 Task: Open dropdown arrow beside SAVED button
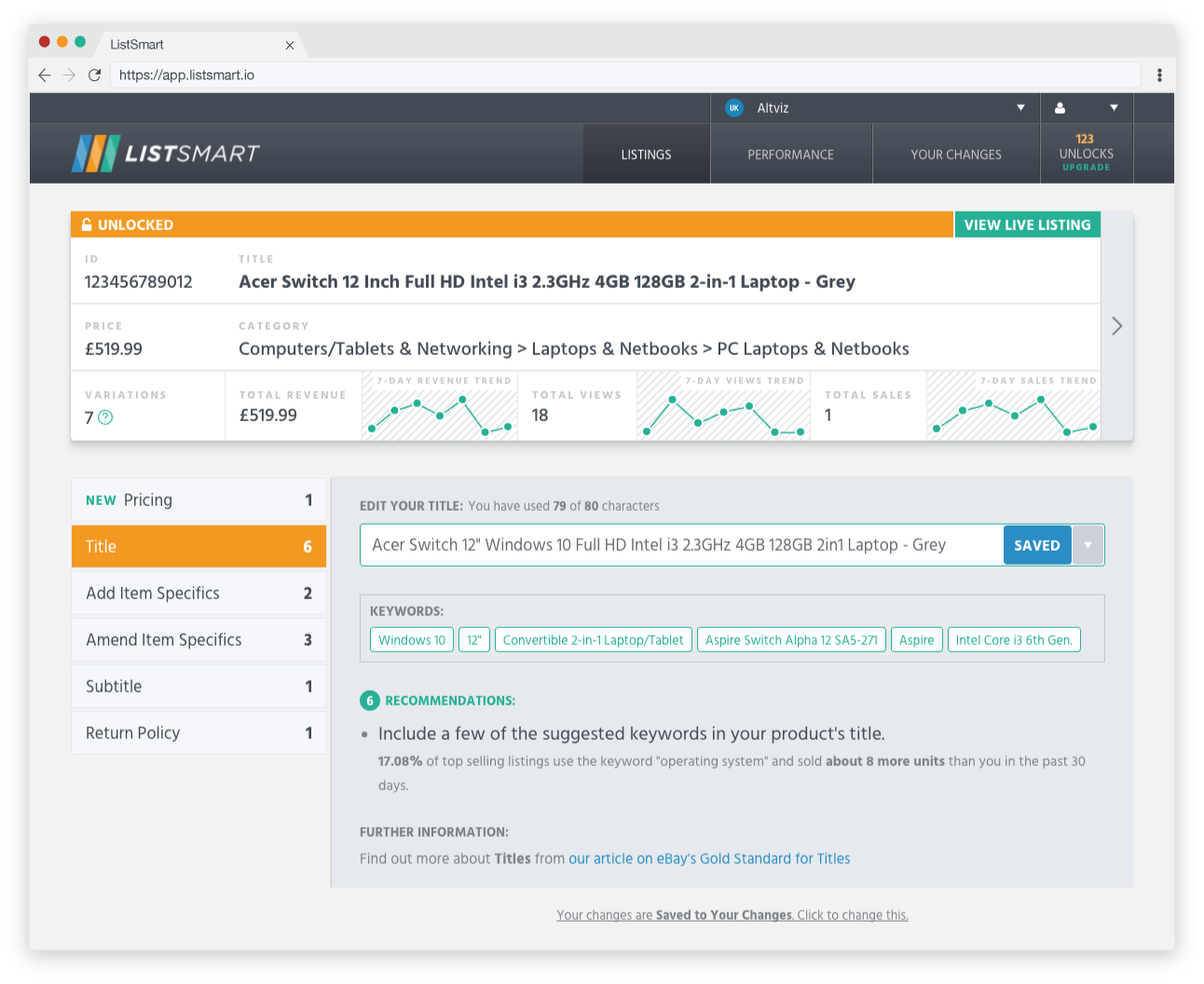coord(1088,545)
